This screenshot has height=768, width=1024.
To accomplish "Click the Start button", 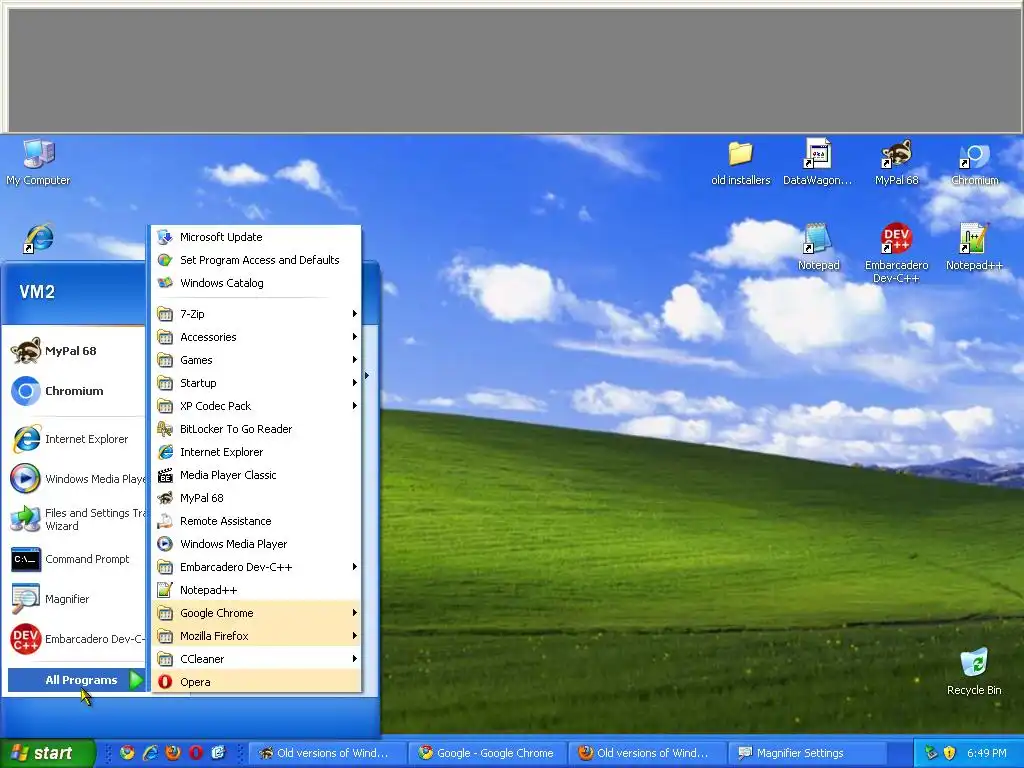I will pos(47,753).
